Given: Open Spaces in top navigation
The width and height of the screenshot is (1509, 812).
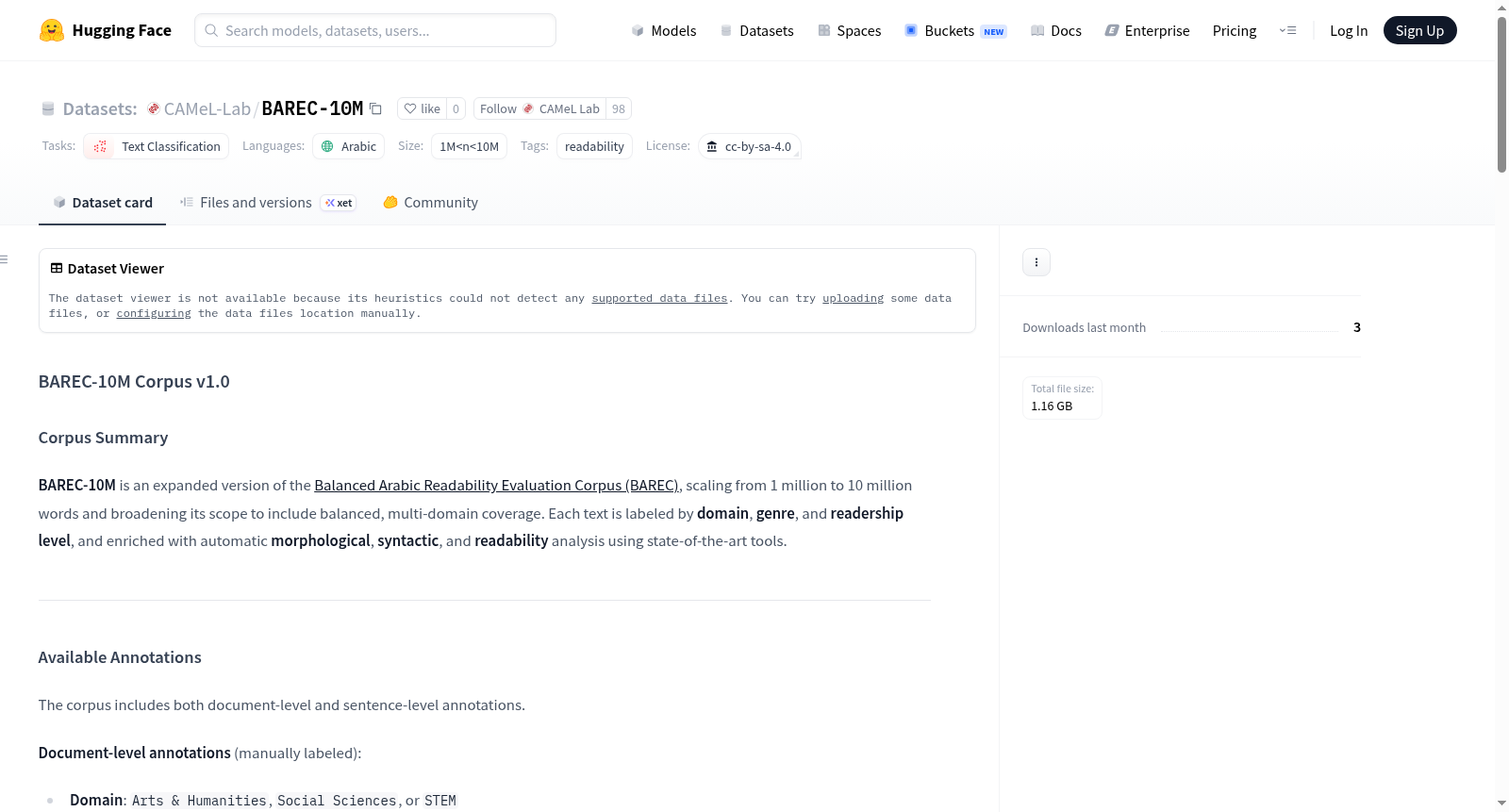Looking at the screenshot, I should [x=850, y=30].
